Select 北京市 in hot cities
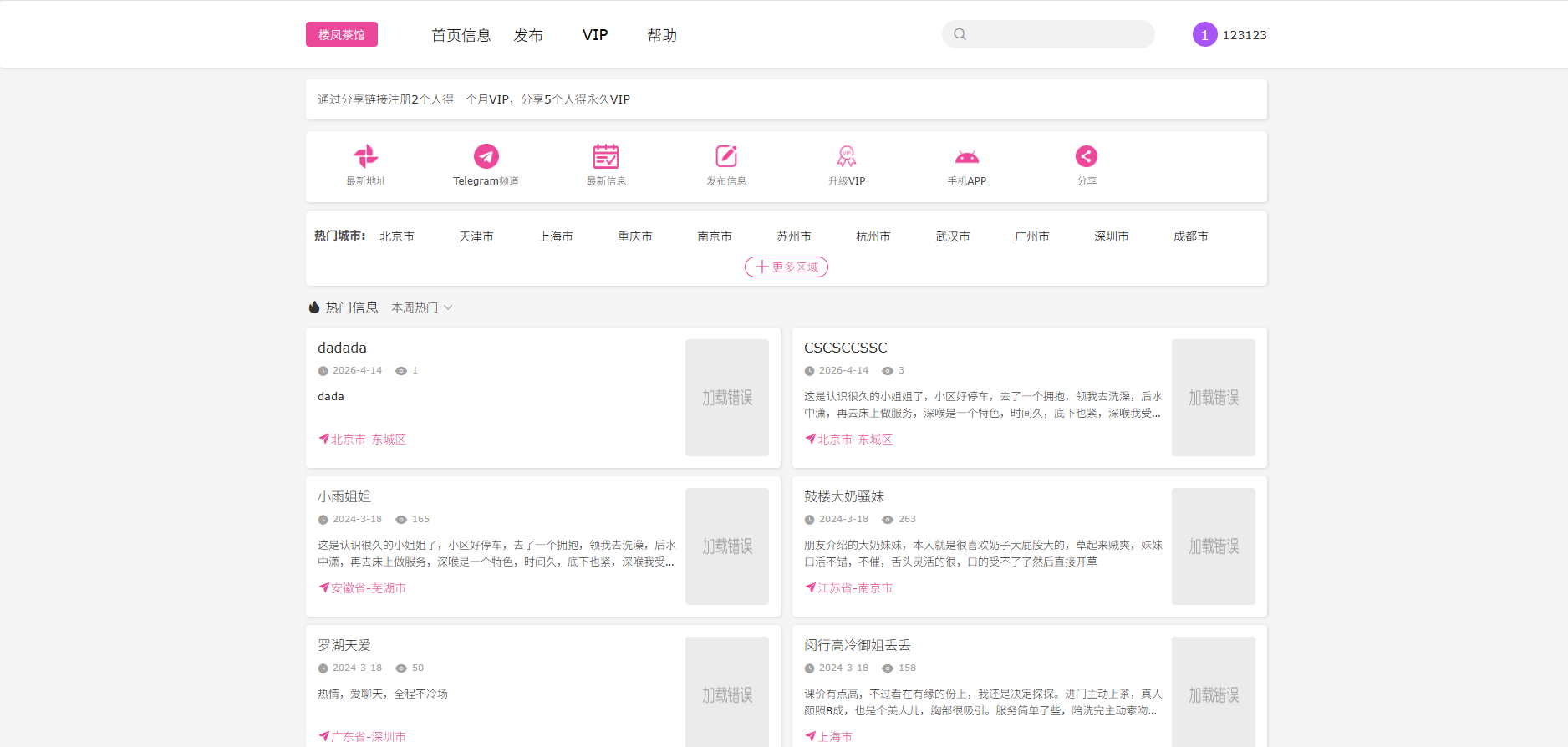The height and width of the screenshot is (747, 1568). click(x=397, y=236)
